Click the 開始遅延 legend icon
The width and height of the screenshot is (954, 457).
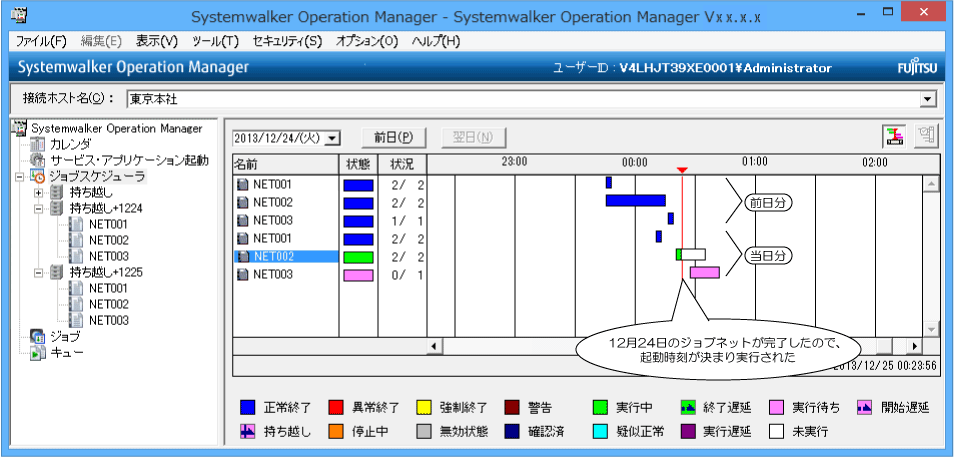tap(864, 408)
